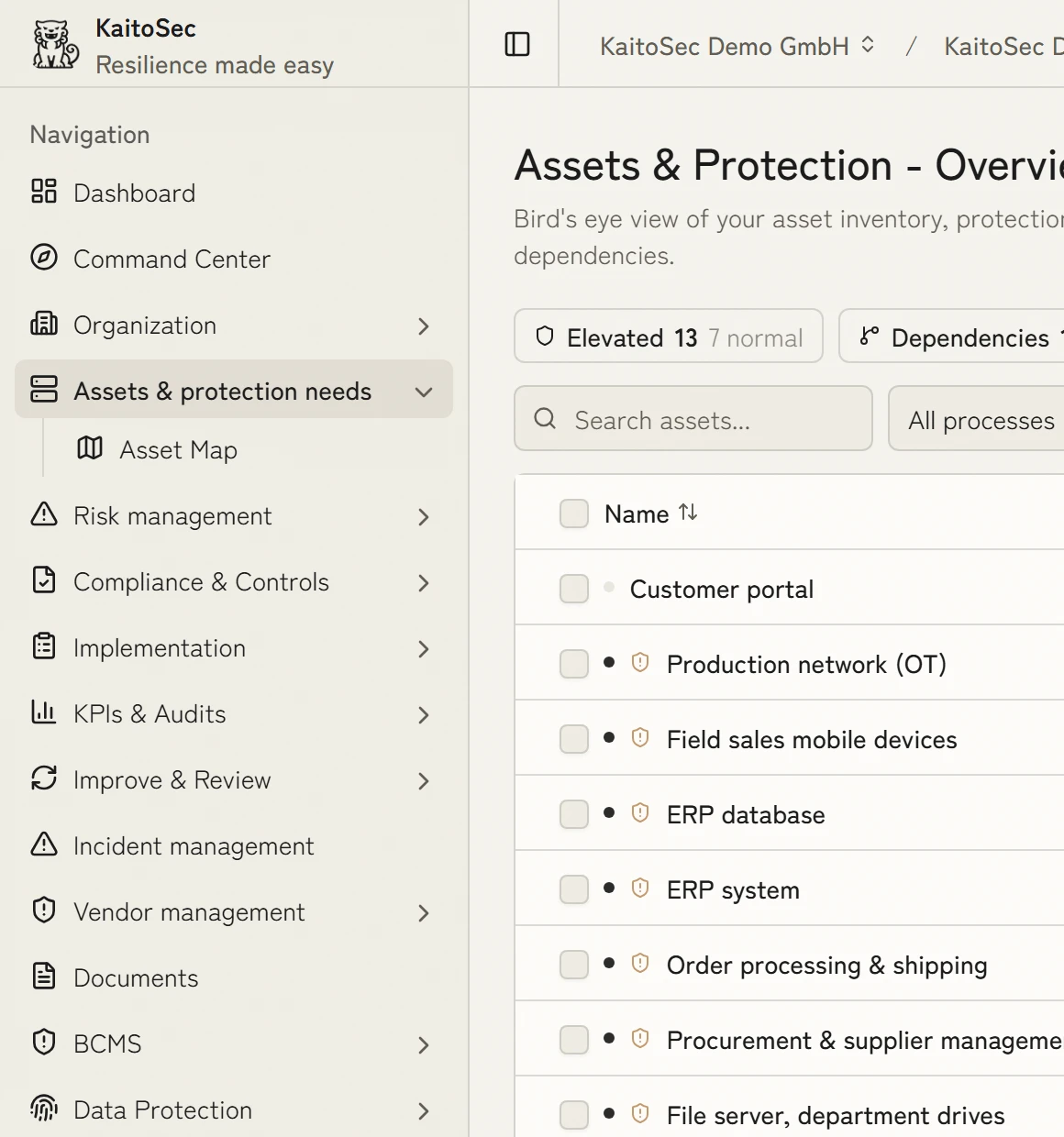
Task: Click the Vendor management shield icon
Action: pos(44,911)
